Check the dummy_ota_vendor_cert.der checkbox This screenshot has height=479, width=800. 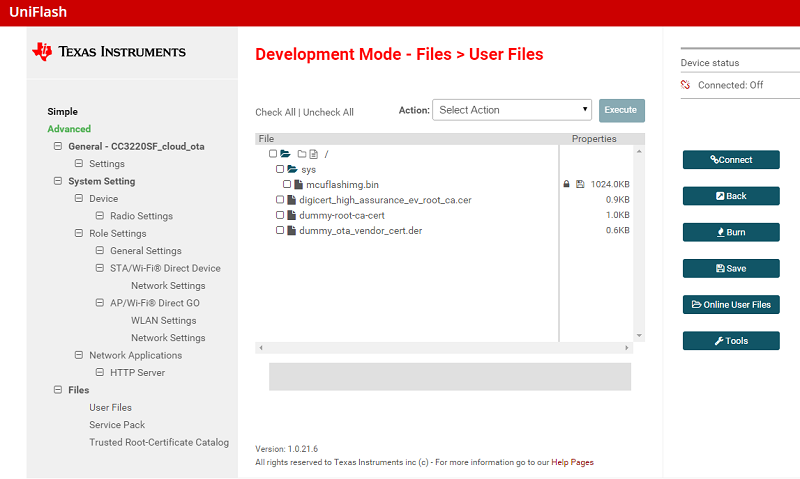point(280,230)
